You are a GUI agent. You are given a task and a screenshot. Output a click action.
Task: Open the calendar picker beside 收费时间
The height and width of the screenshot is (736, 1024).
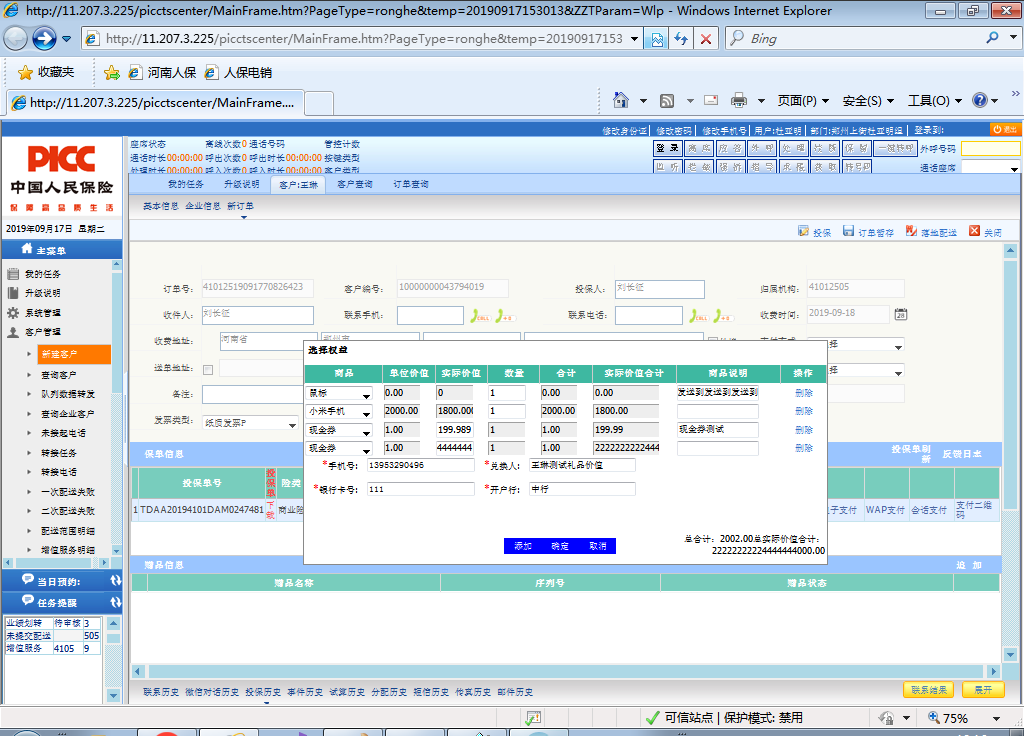pos(900,314)
